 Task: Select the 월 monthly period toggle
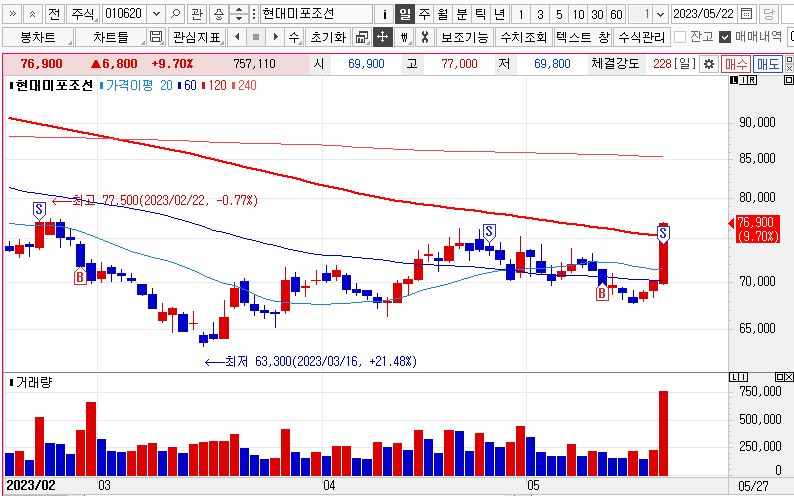coord(443,14)
